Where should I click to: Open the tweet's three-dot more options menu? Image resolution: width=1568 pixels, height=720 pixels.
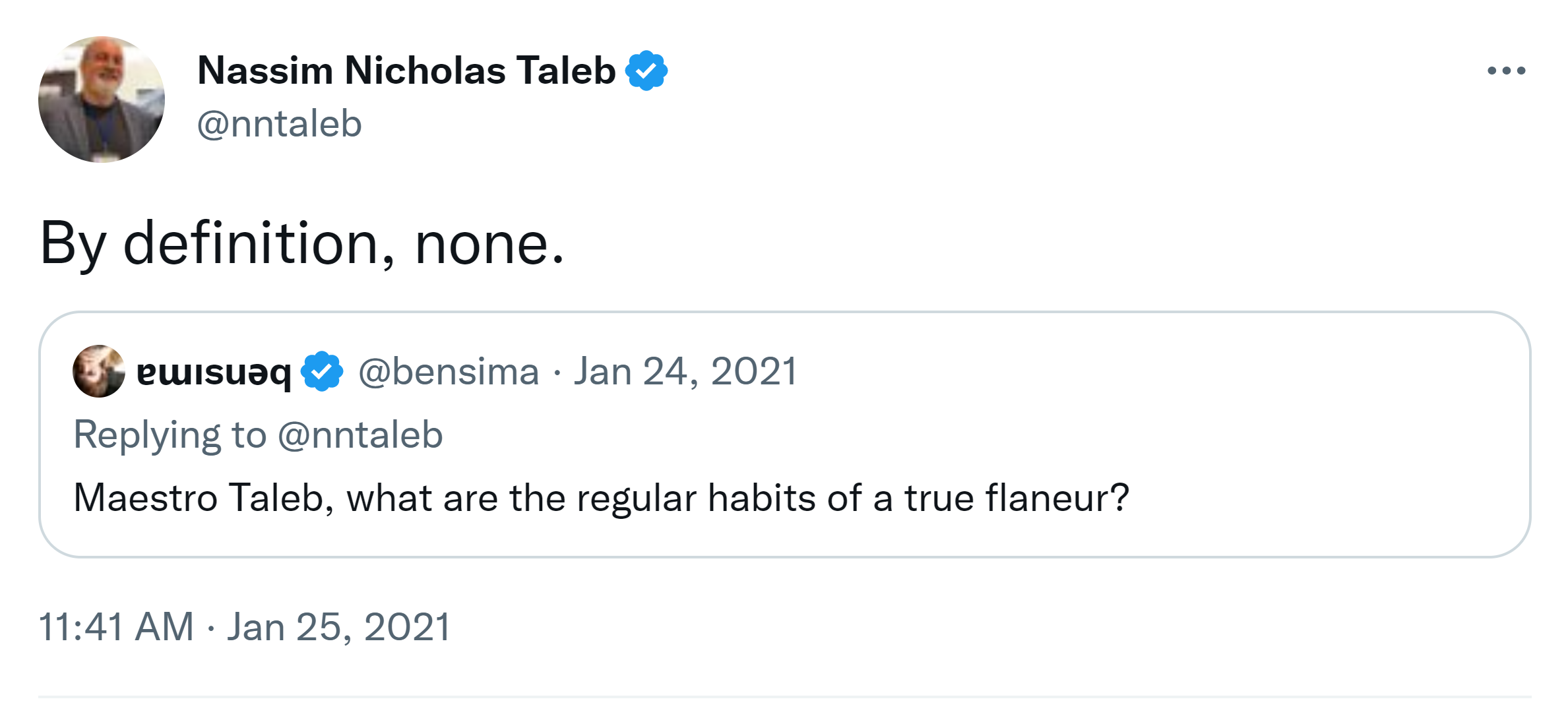[1506, 71]
